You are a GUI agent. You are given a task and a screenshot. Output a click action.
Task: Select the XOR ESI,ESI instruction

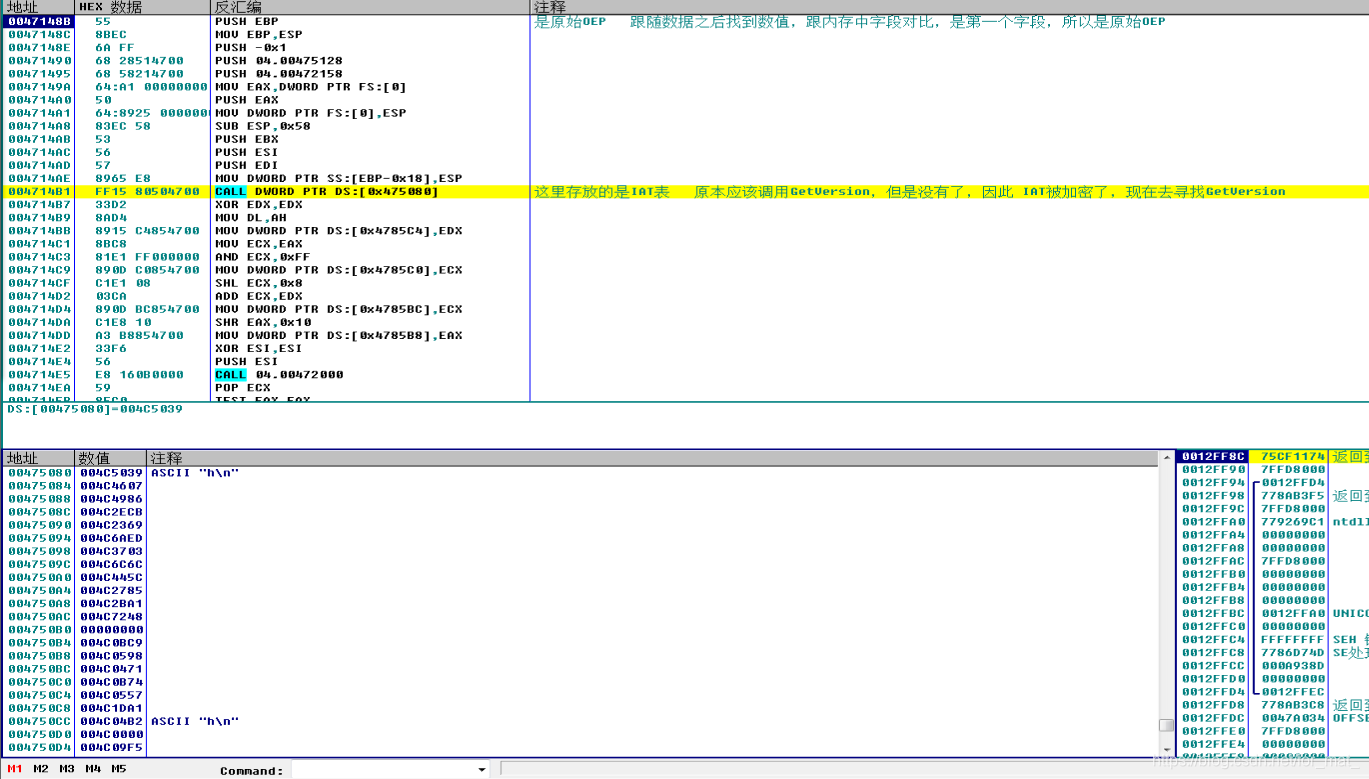(259, 348)
